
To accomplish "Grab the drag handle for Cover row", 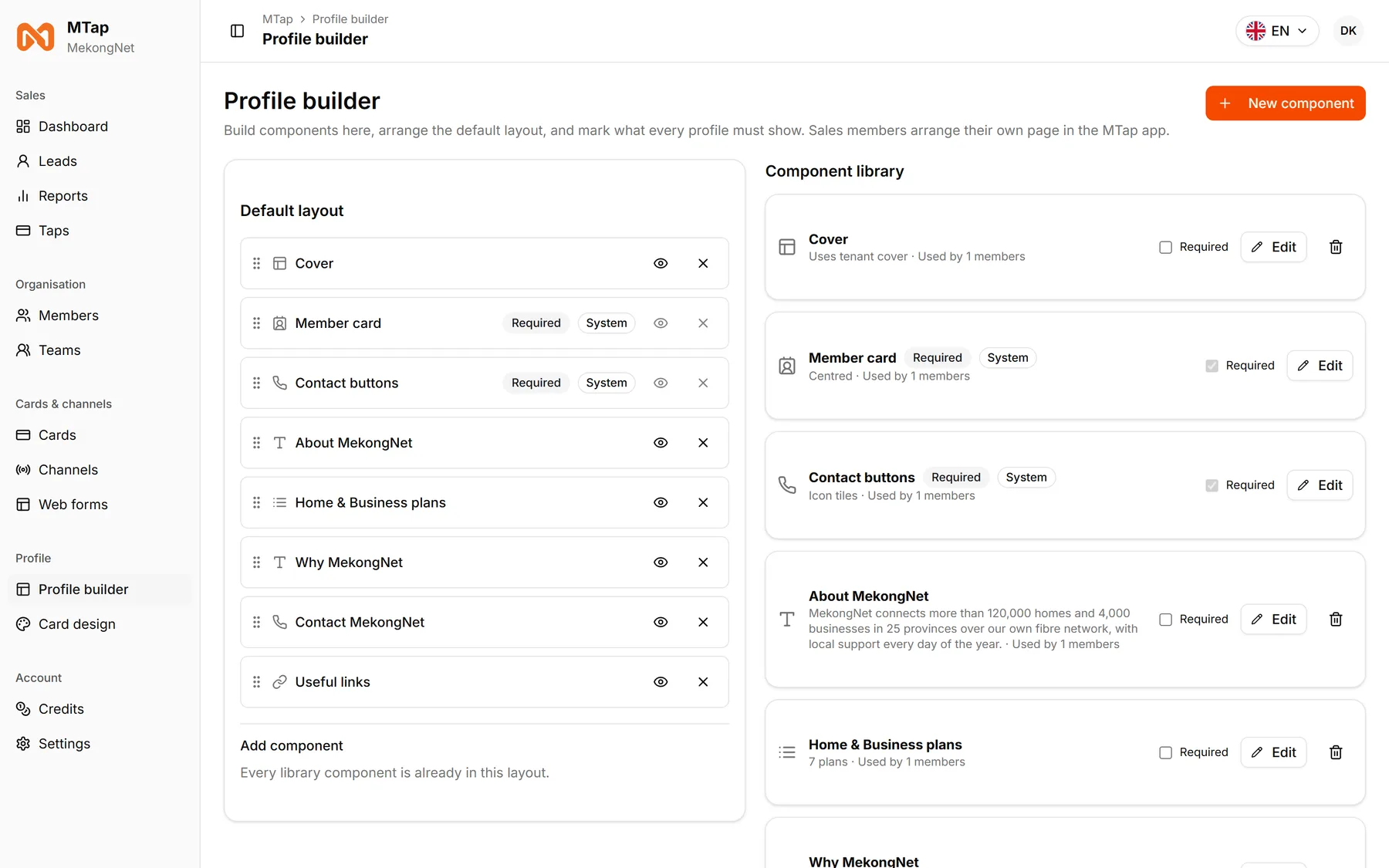I will 257,263.
